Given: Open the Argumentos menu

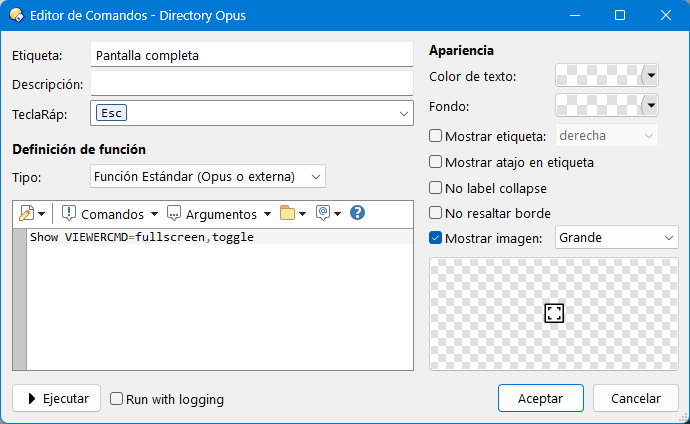Looking at the screenshot, I should pyautogui.click(x=219, y=214).
